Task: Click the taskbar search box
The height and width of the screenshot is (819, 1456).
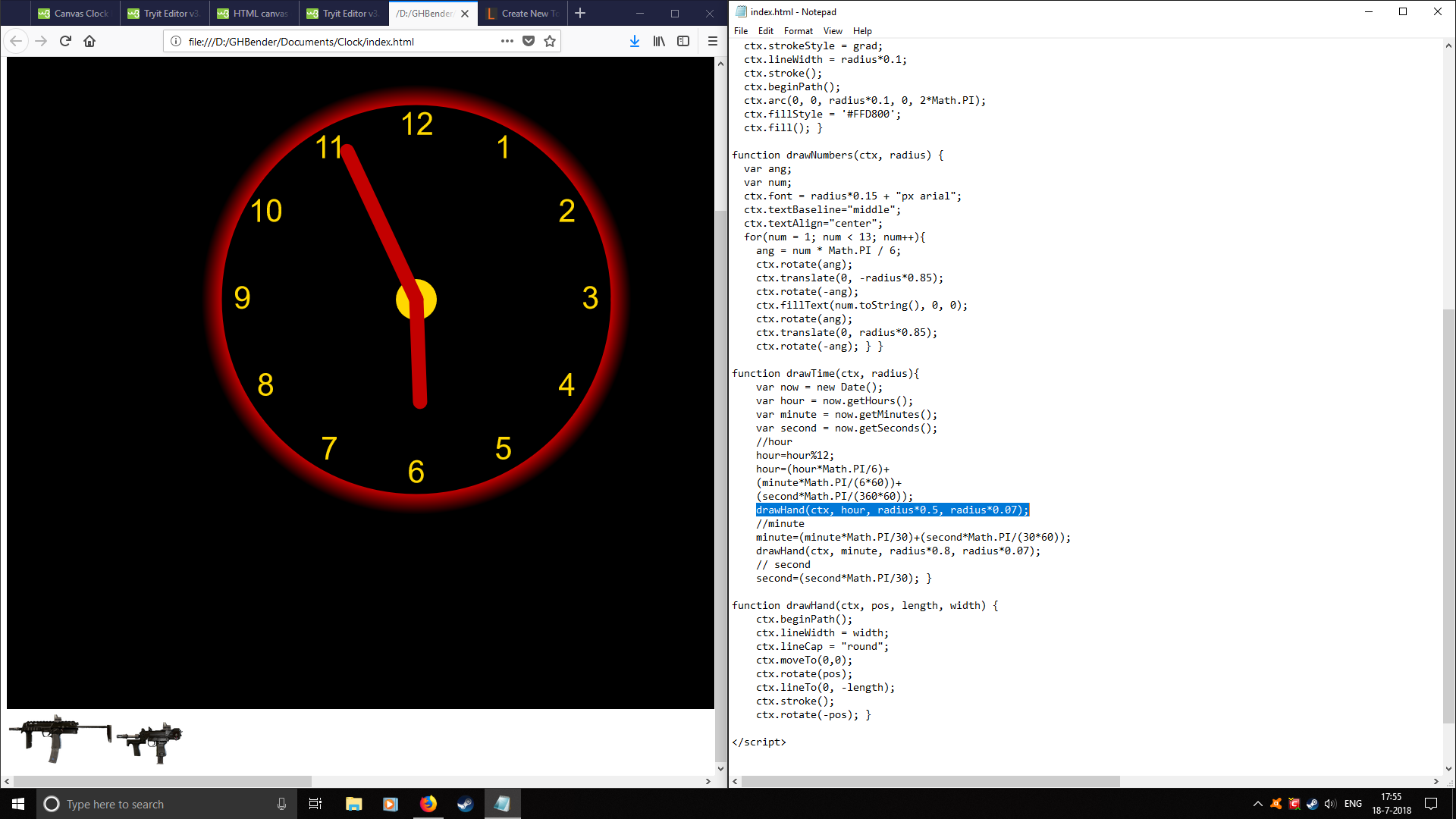Action: coord(167,804)
